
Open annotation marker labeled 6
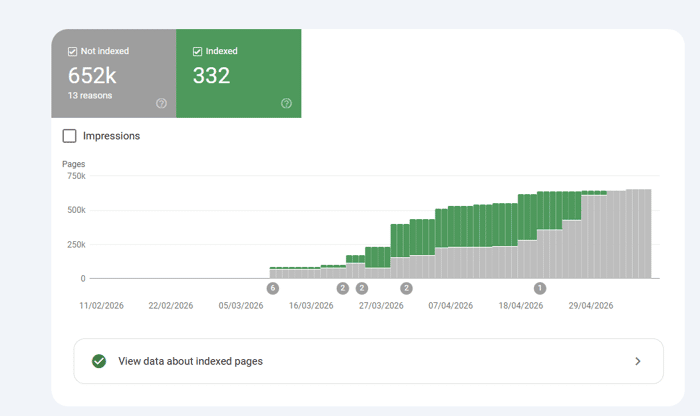273,288
